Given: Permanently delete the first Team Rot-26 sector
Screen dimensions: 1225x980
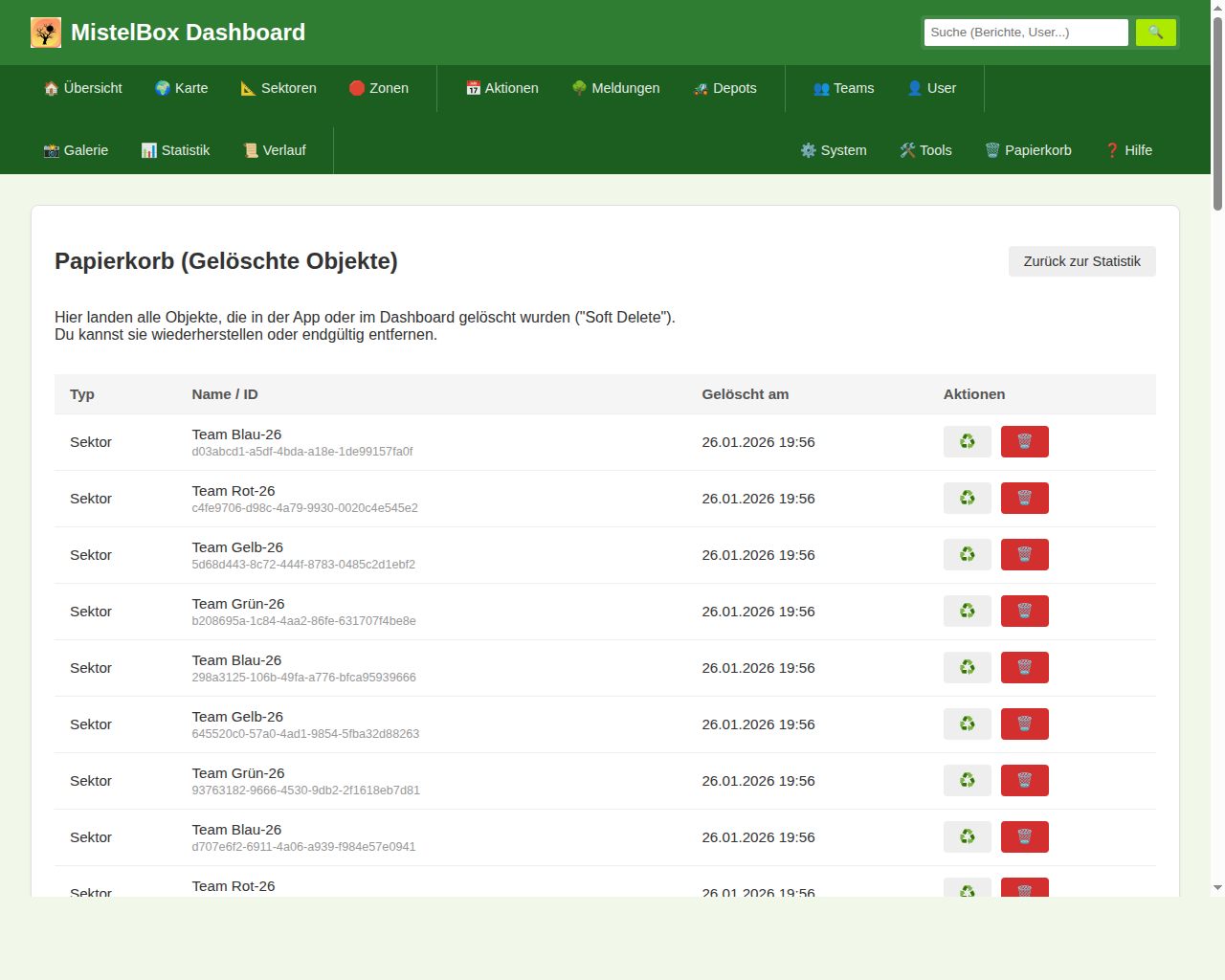Looking at the screenshot, I should [x=1024, y=499].
